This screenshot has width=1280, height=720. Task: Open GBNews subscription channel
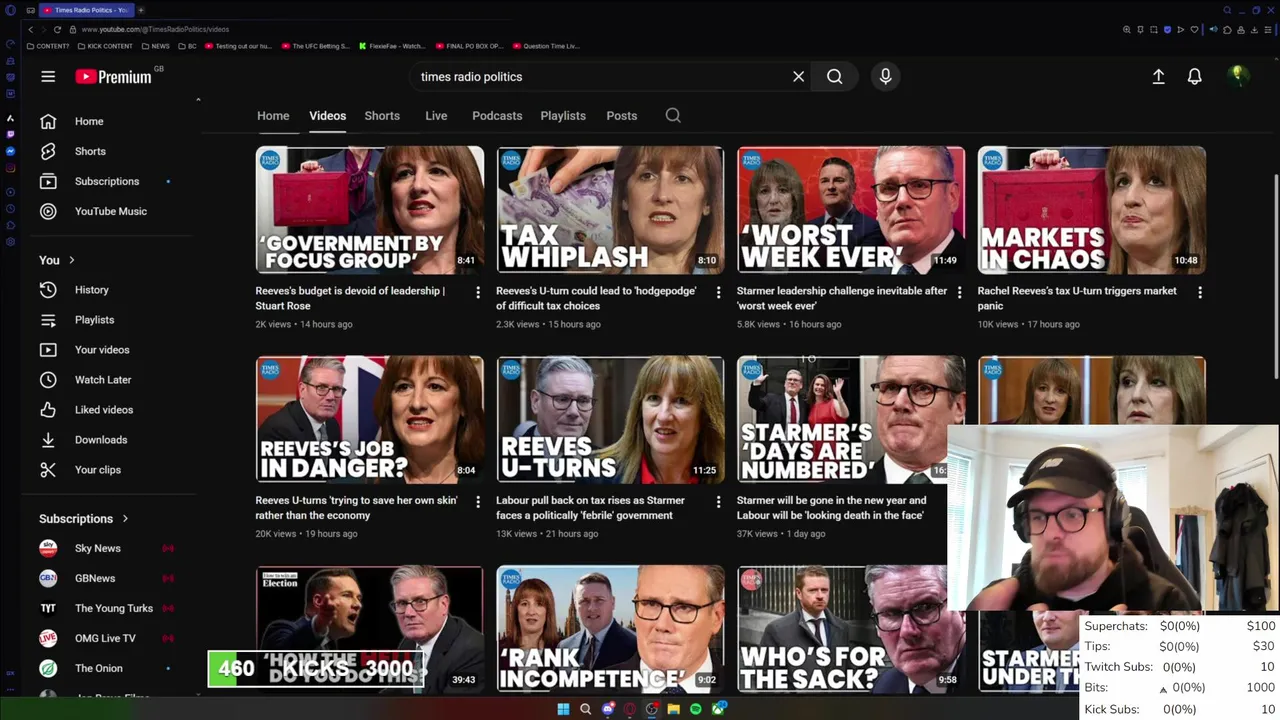click(95, 578)
